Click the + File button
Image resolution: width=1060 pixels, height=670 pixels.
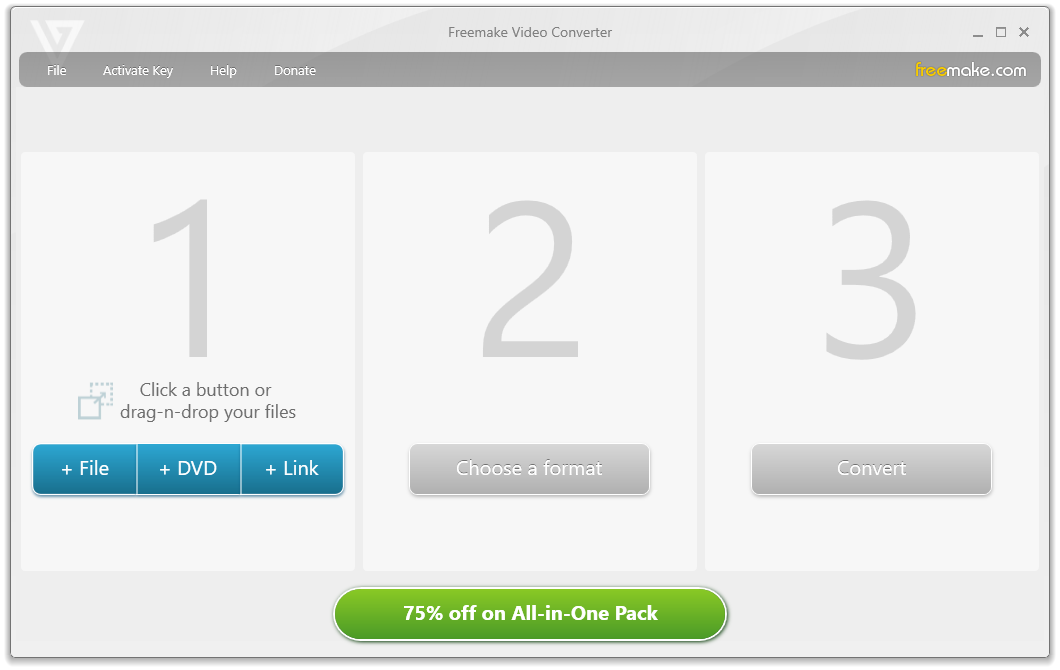pyautogui.click(x=85, y=469)
